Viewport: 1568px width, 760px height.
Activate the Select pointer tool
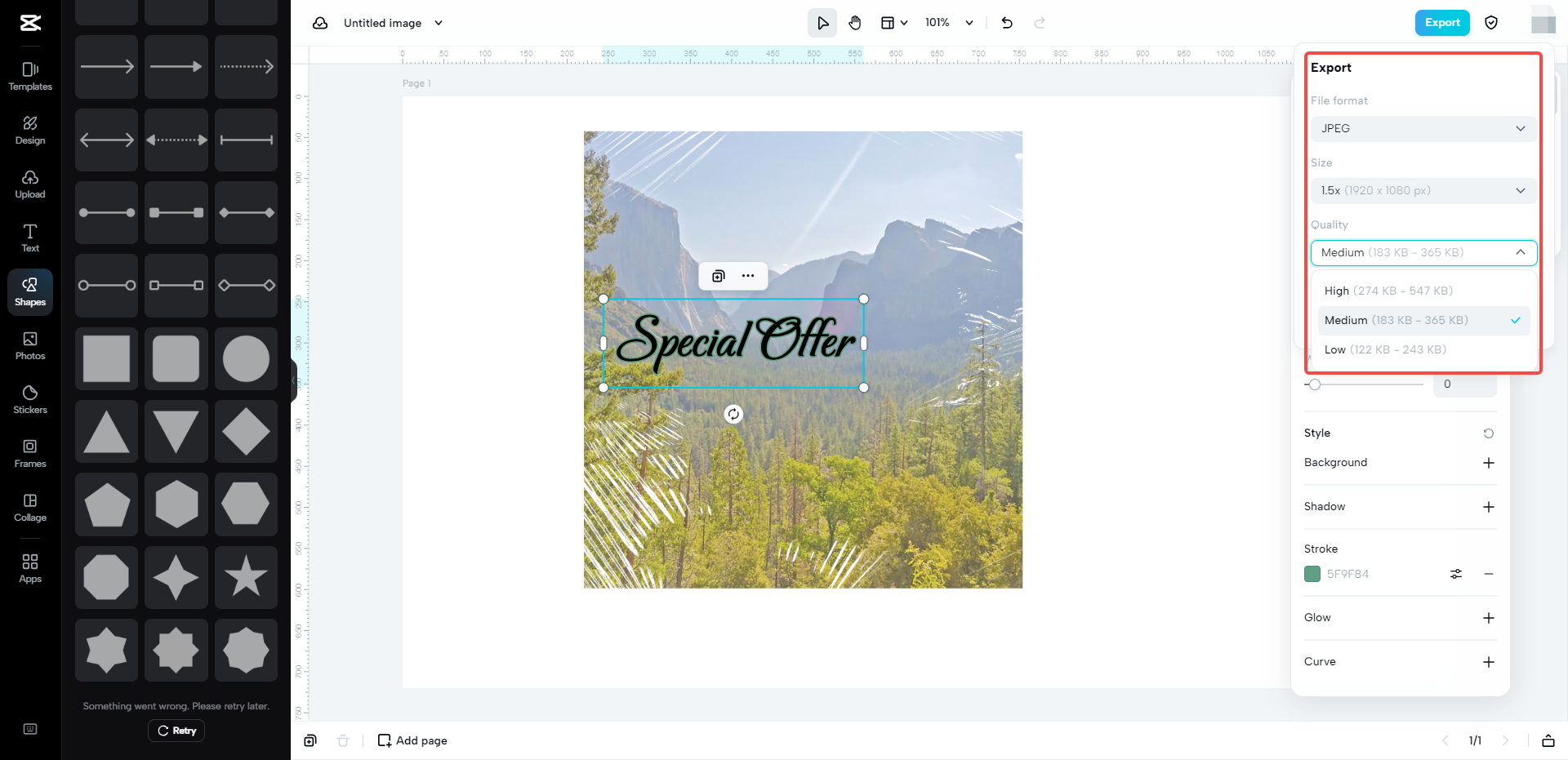pyautogui.click(x=822, y=23)
